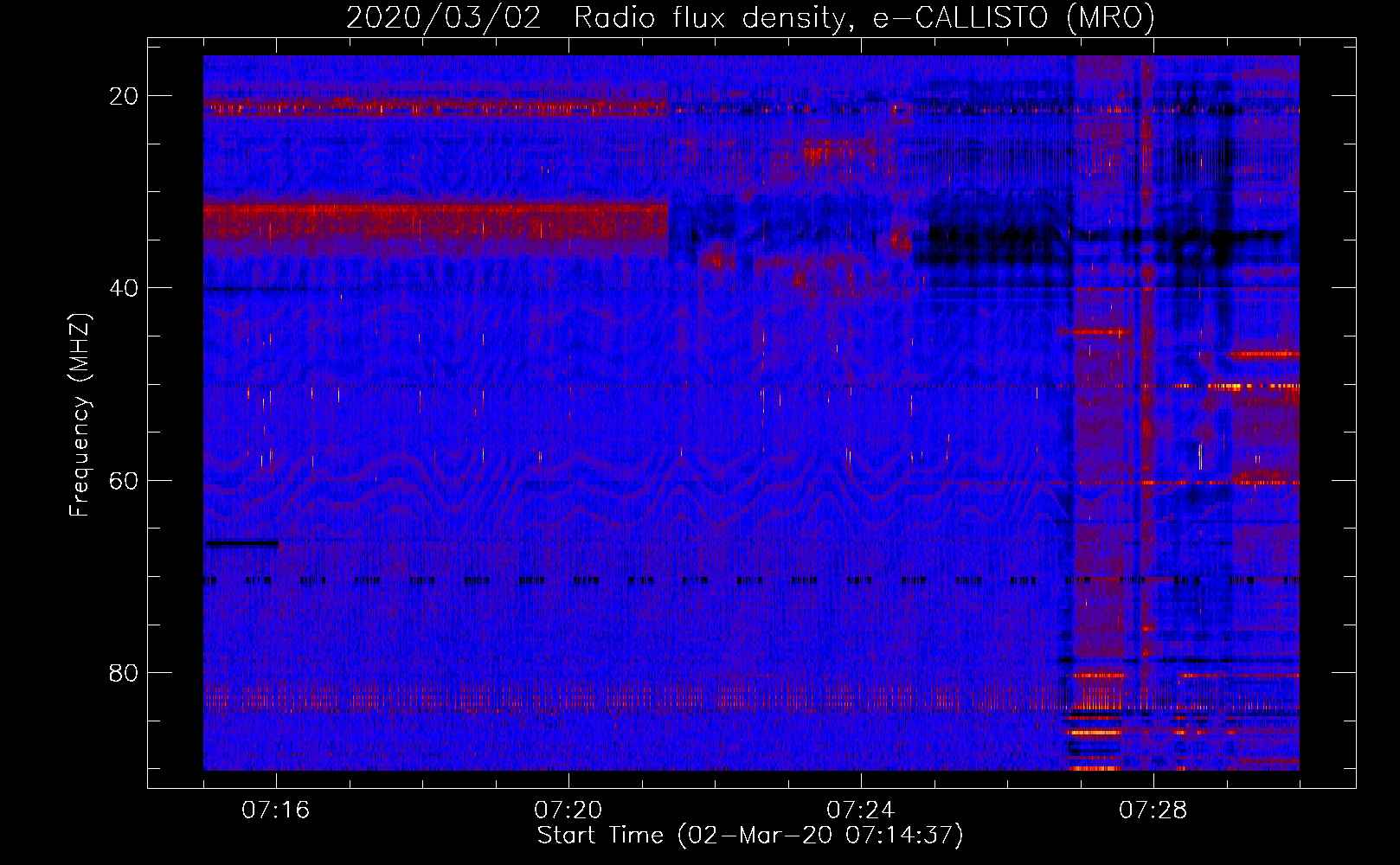Click the '07:24' time tick label
This screenshot has height=865, width=1400.
pos(861,810)
